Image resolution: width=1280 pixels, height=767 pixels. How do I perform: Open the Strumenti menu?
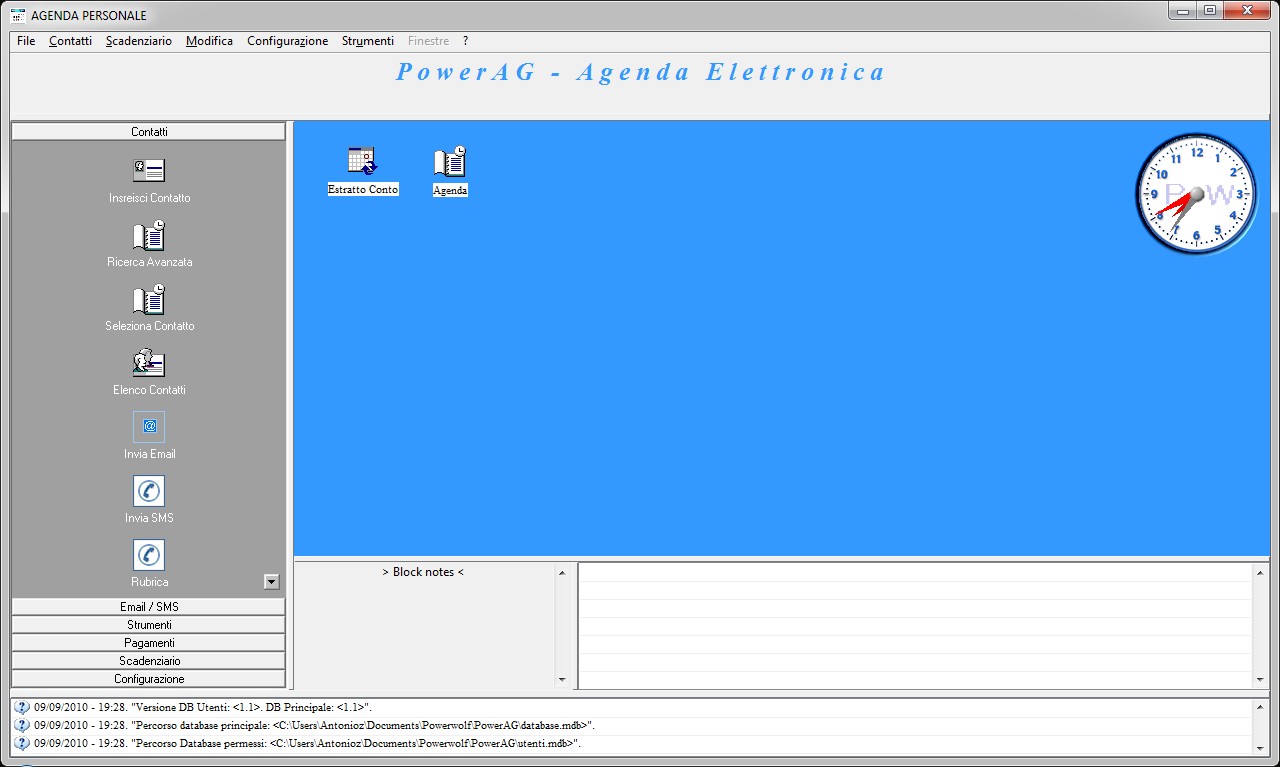(x=368, y=41)
